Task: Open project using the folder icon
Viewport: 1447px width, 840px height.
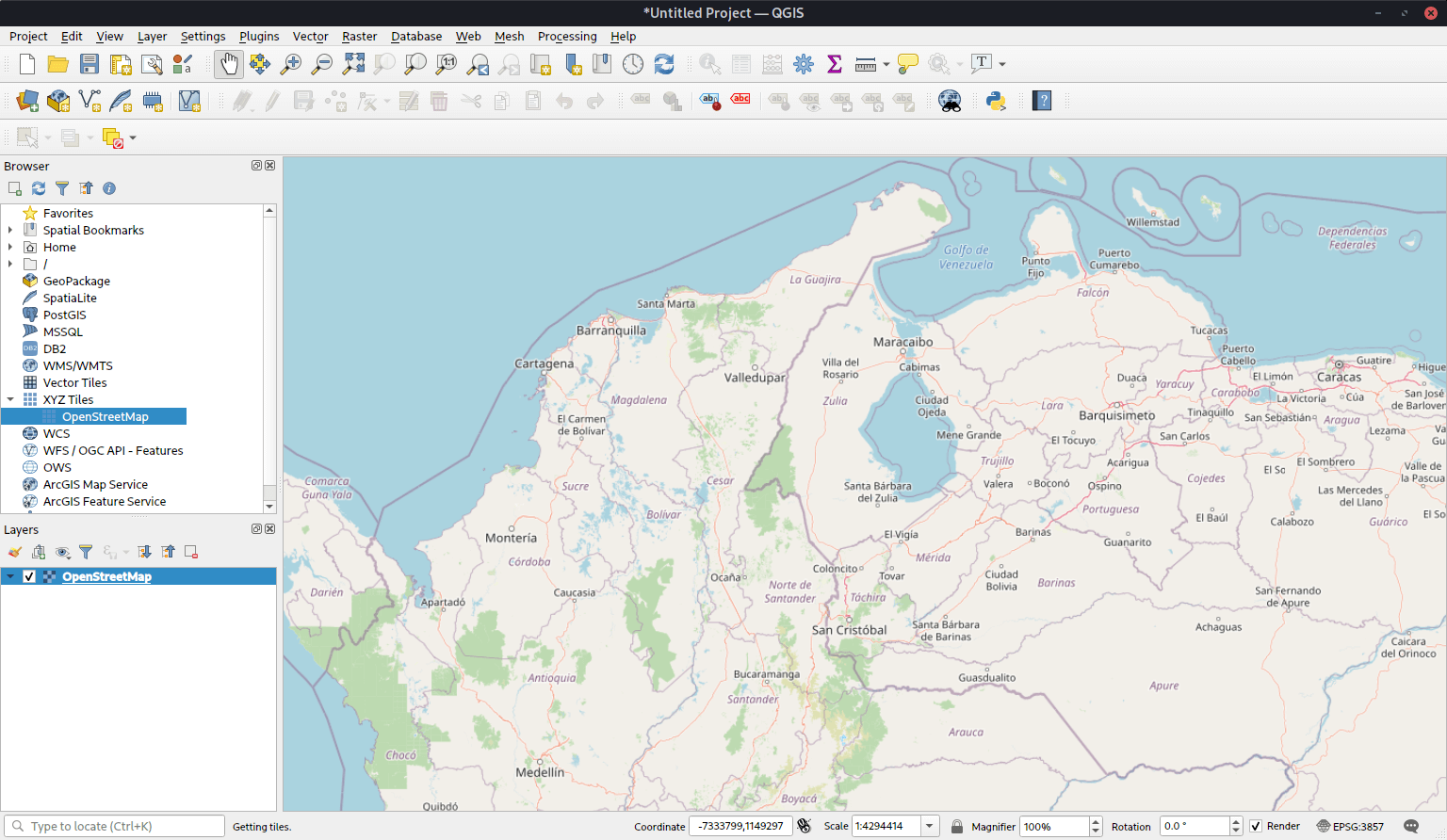Action: click(x=58, y=64)
